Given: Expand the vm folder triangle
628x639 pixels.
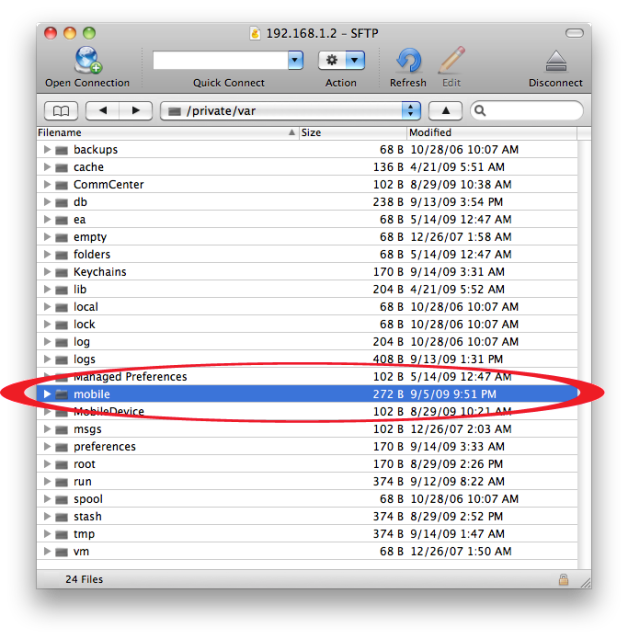Looking at the screenshot, I should pos(47,551).
